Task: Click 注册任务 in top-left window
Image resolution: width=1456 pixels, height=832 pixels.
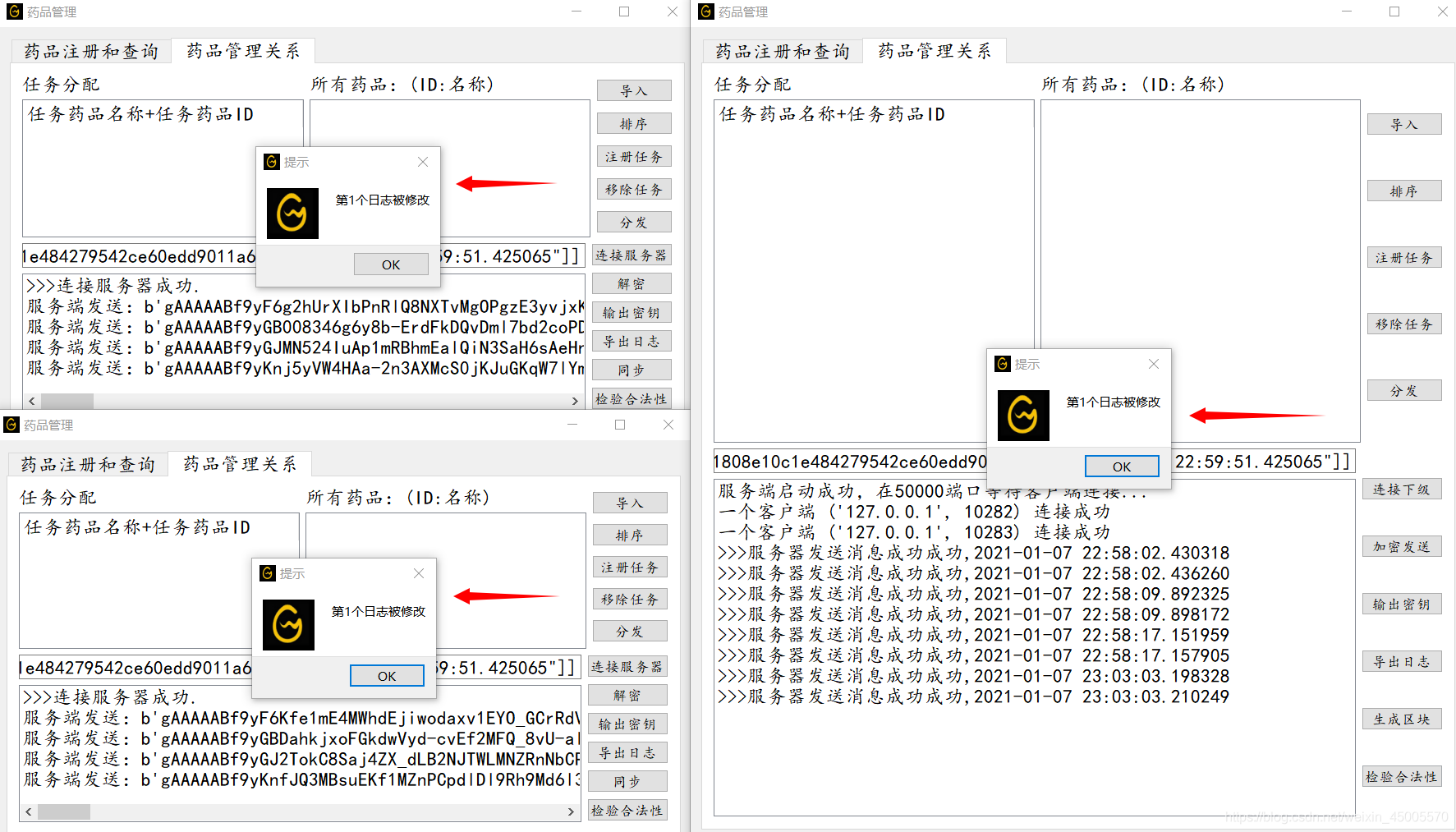Action: [634, 156]
